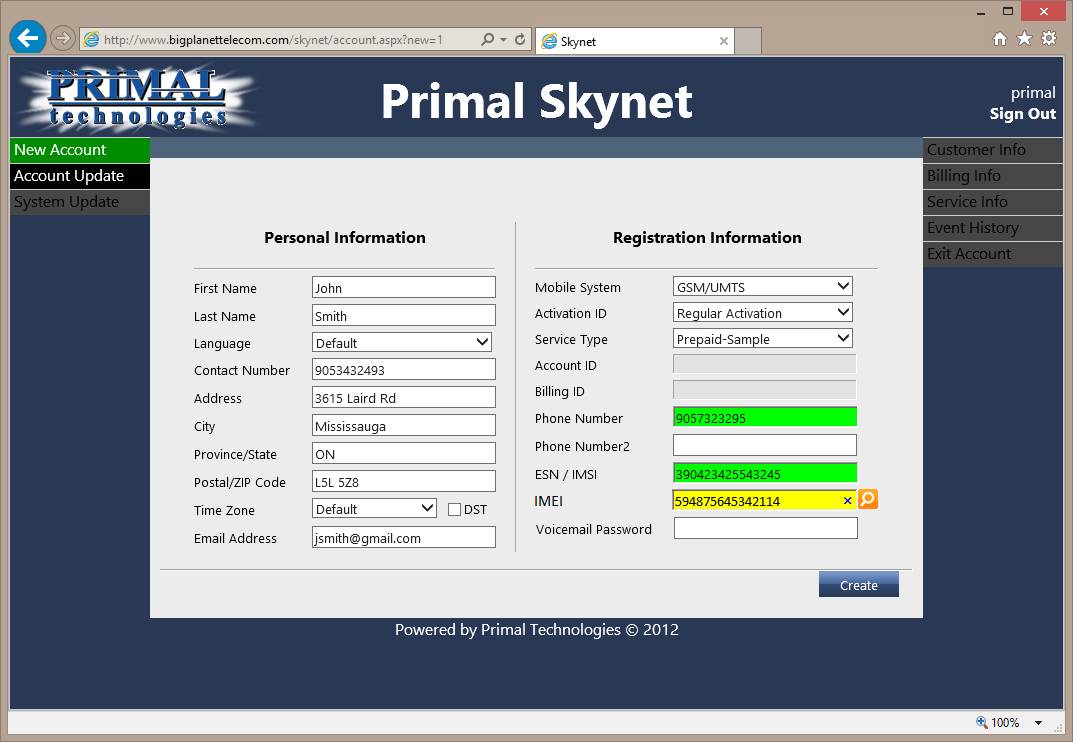Click the green ESN / IMSI field
1073x742 pixels.
765,474
